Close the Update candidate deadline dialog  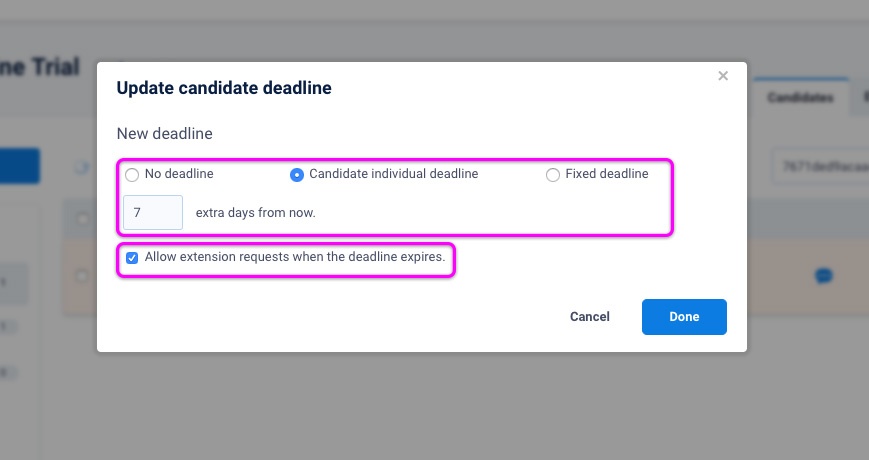[723, 76]
